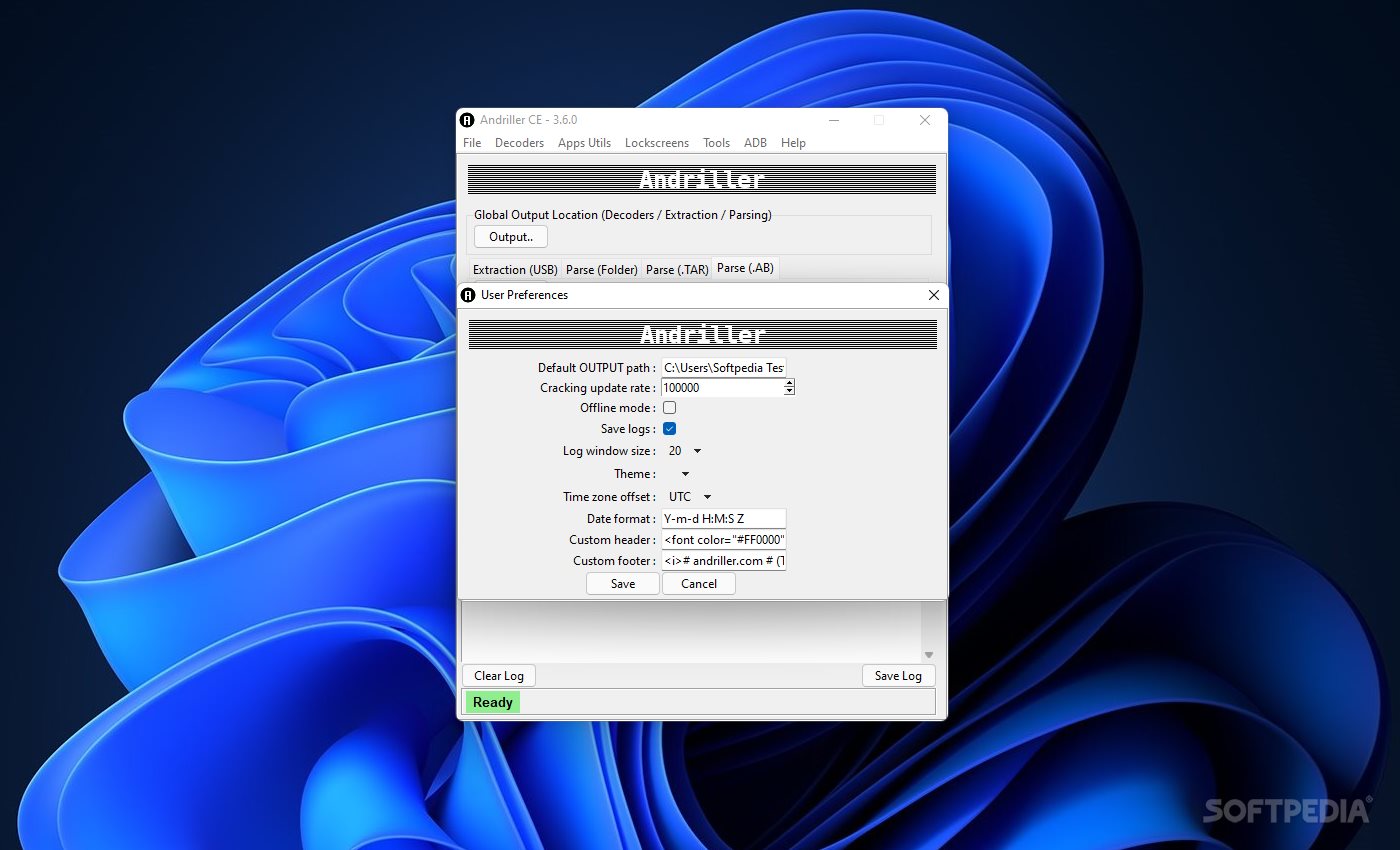Select the Parse (.AB) tab

click(x=745, y=268)
